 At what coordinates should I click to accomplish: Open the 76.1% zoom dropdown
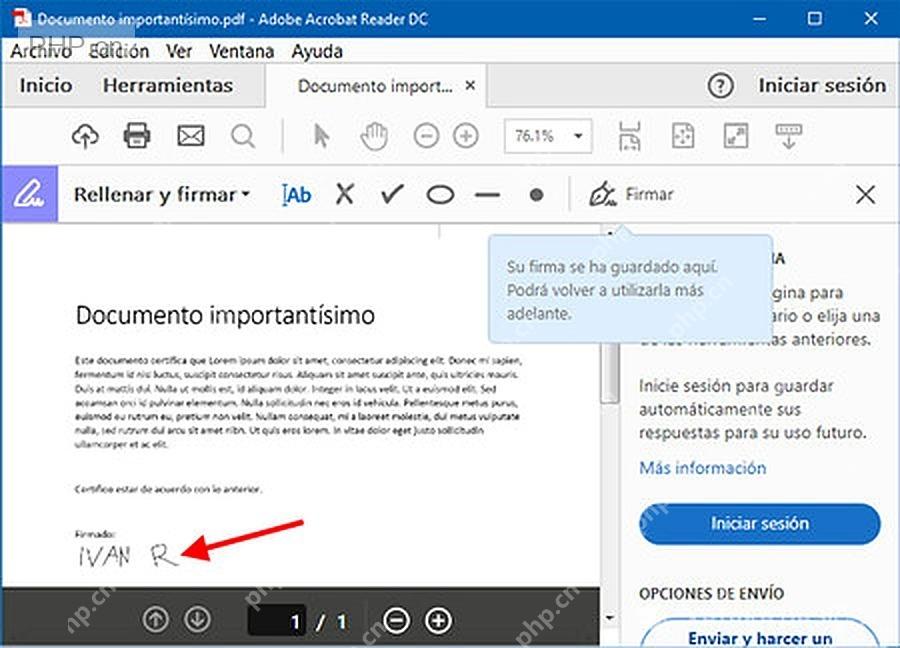(x=548, y=136)
